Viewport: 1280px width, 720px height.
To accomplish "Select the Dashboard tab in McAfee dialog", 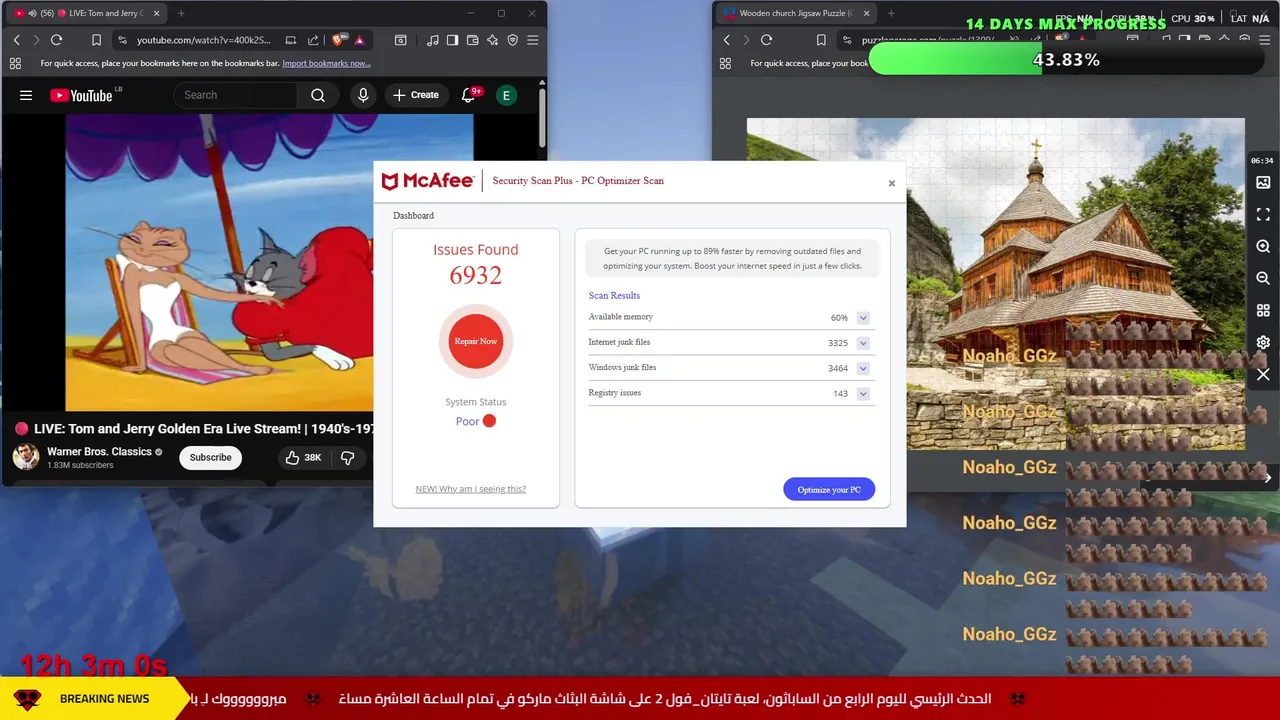I will coord(413,215).
